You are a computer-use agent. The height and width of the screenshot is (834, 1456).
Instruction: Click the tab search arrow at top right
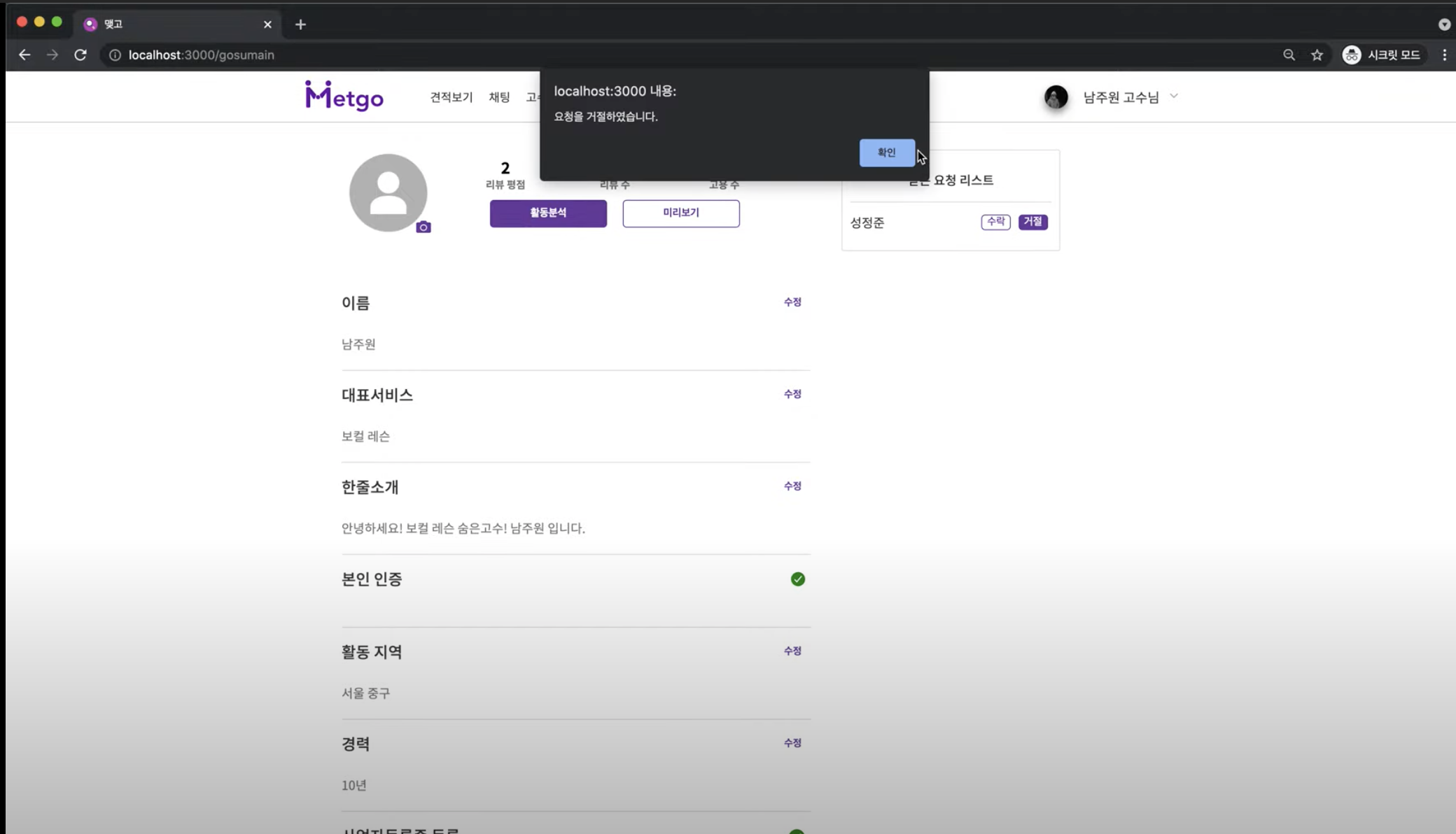1444,24
